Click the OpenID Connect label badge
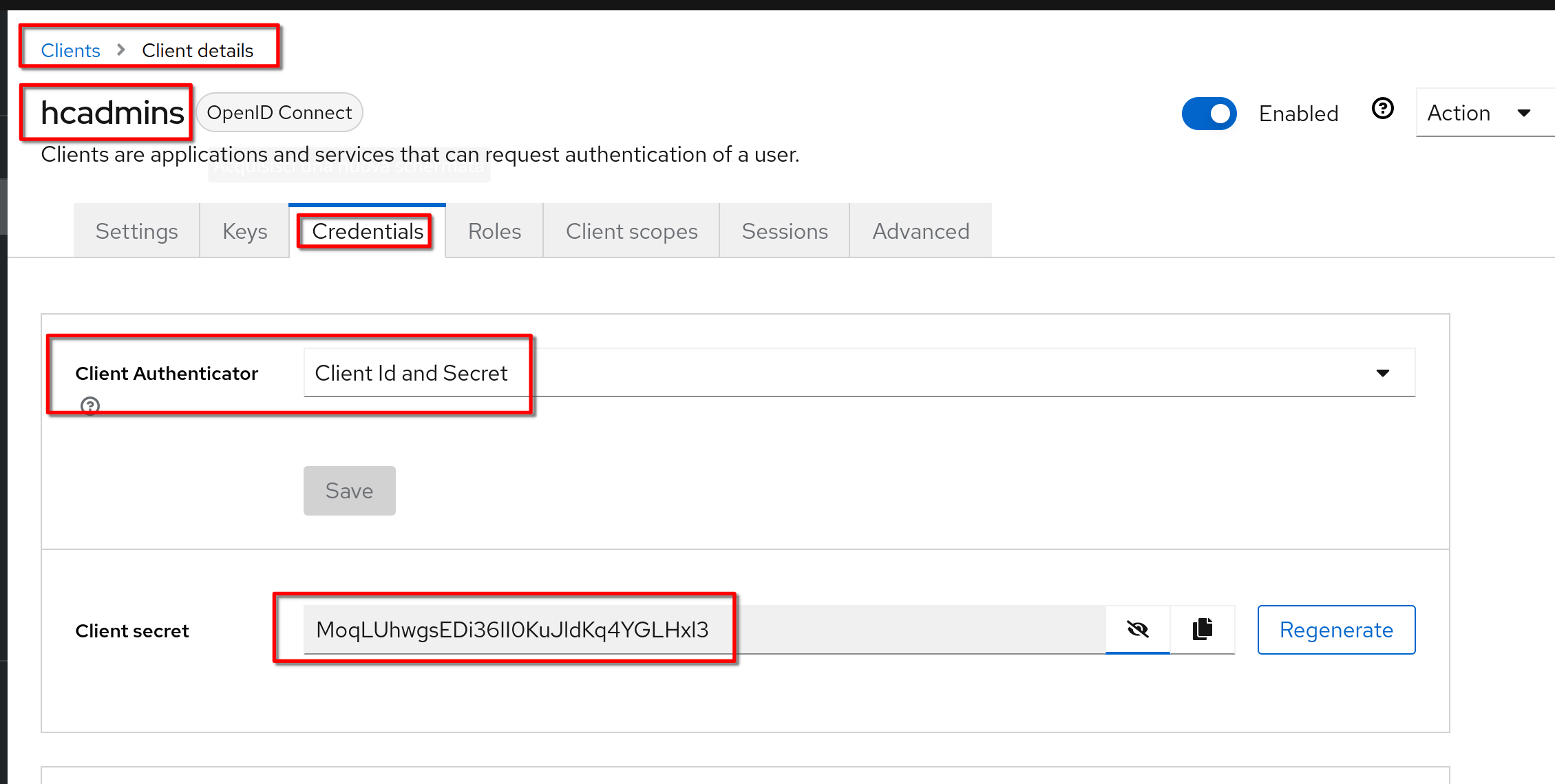The image size is (1555, 784). [279, 112]
